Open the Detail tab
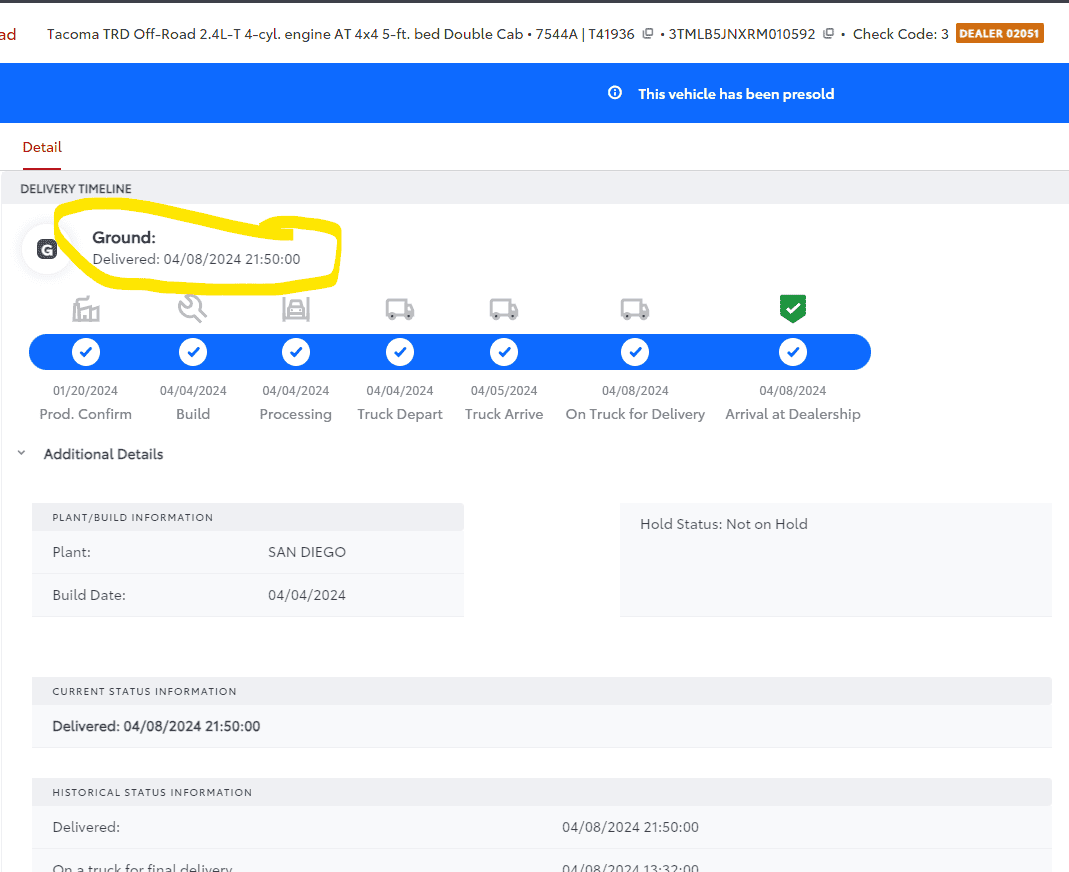 pos(42,147)
